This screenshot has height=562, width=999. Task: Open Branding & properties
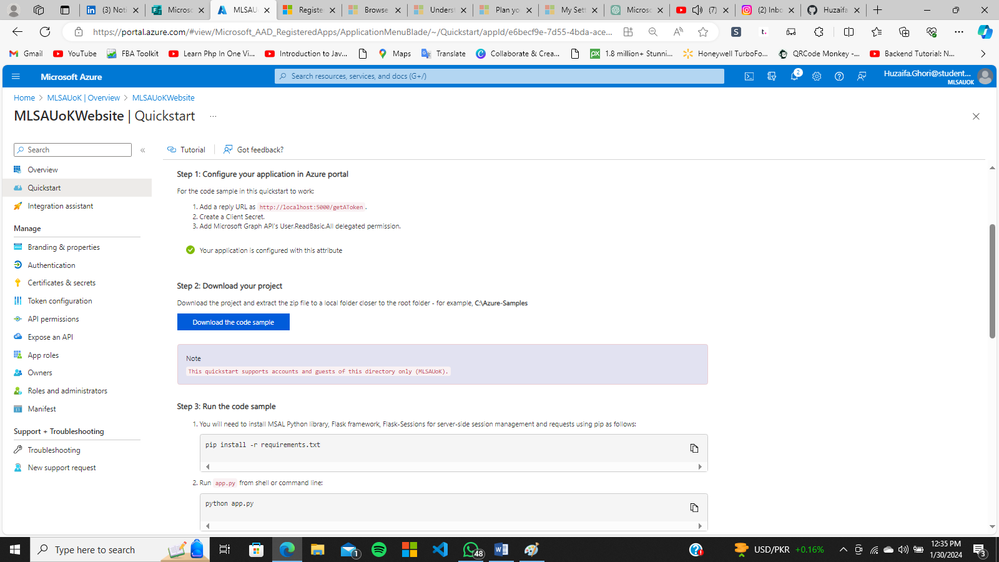[63, 247]
